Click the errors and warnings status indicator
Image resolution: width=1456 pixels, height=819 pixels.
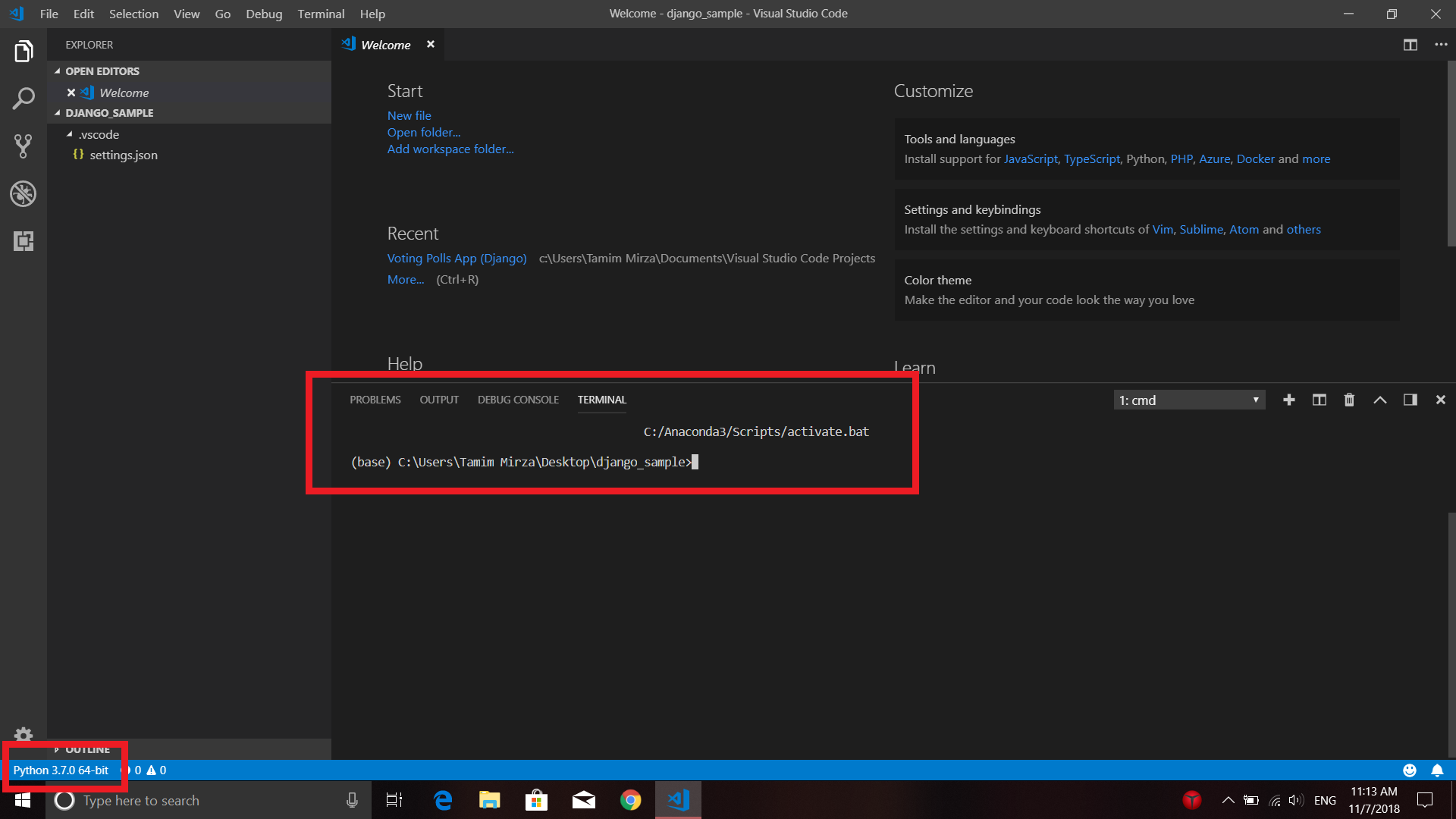144,770
